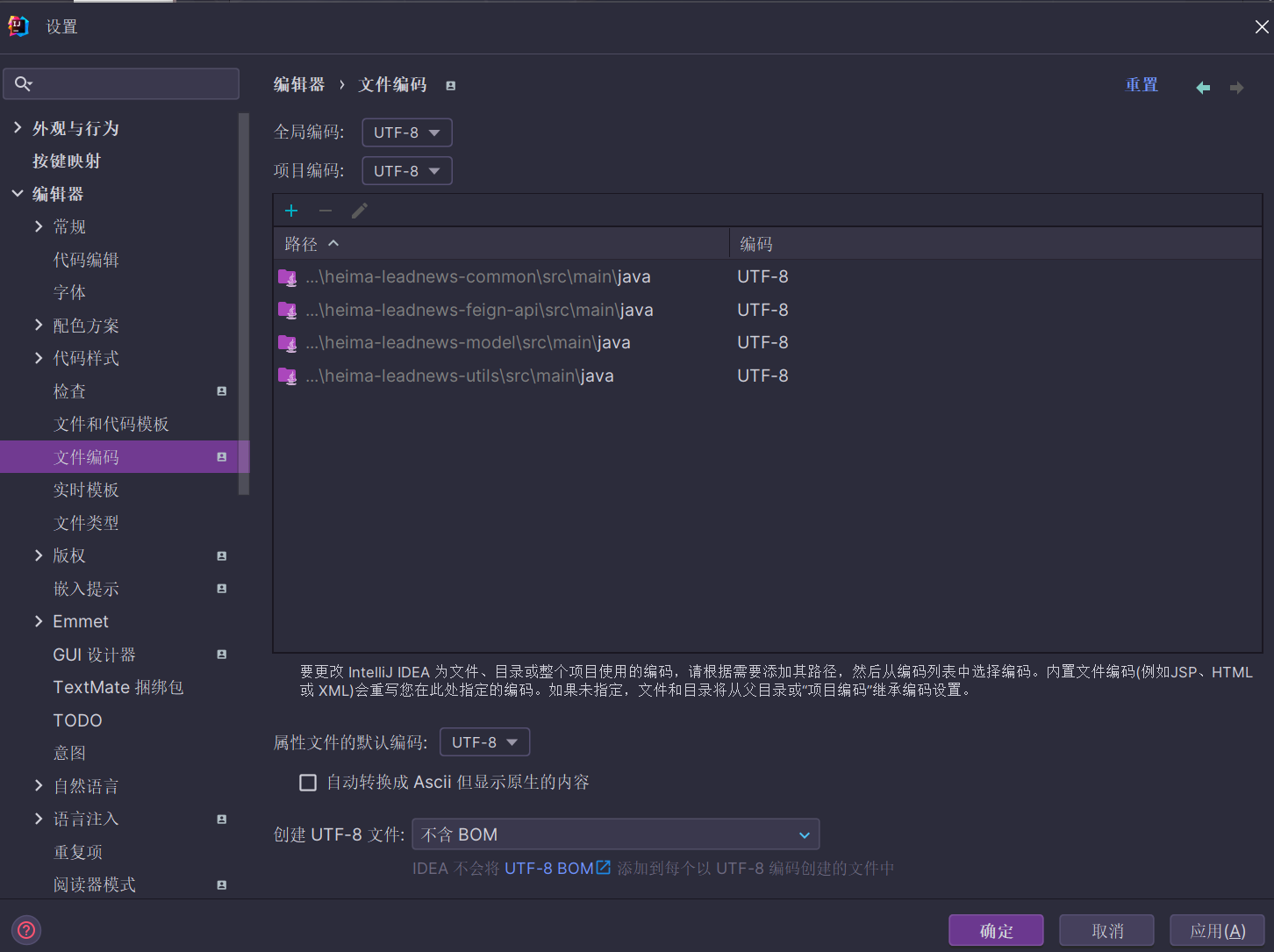
Task: Click the project marker icon beside 语言注入
Action: tap(222, 820)
